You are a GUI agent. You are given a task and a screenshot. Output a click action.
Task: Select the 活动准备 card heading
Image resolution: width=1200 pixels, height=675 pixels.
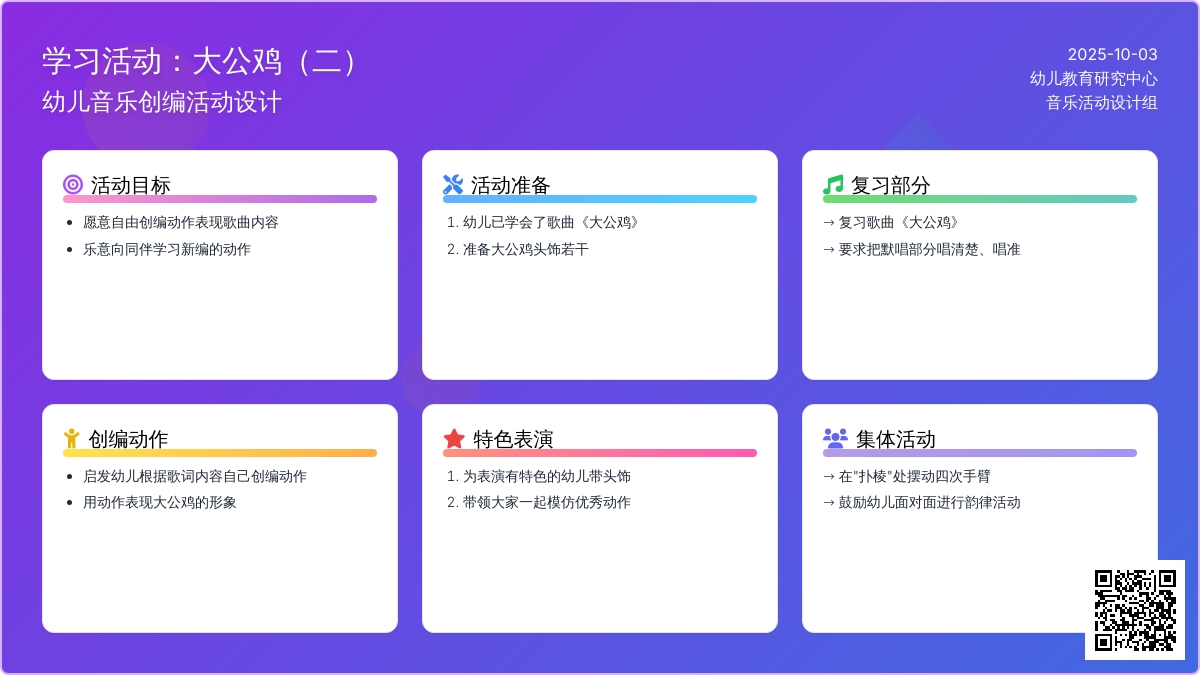pyautogui.click(x=511, y=185)
